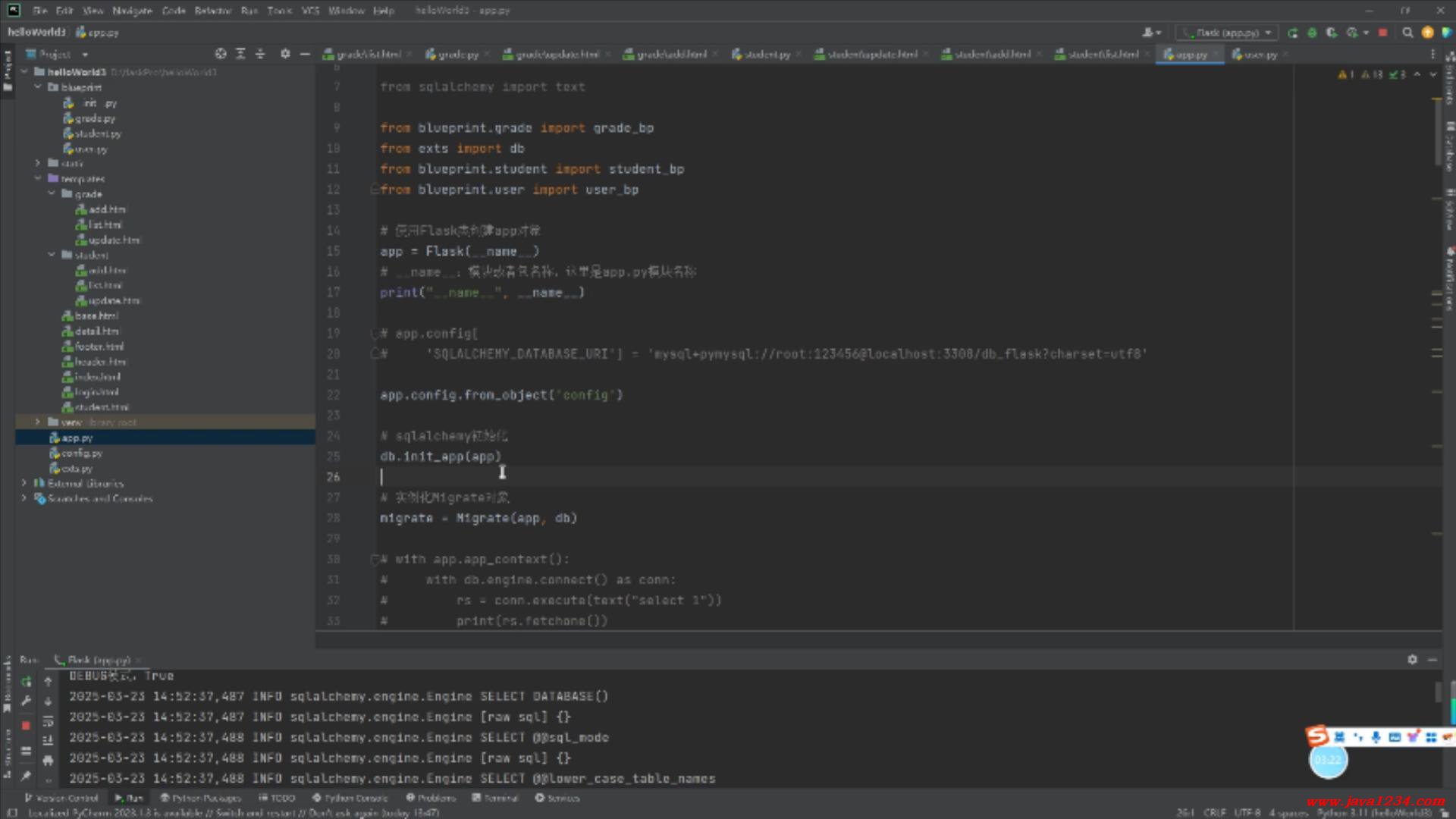Open the Navigate menu
The image size is (1456, 819).
(132, 11)
